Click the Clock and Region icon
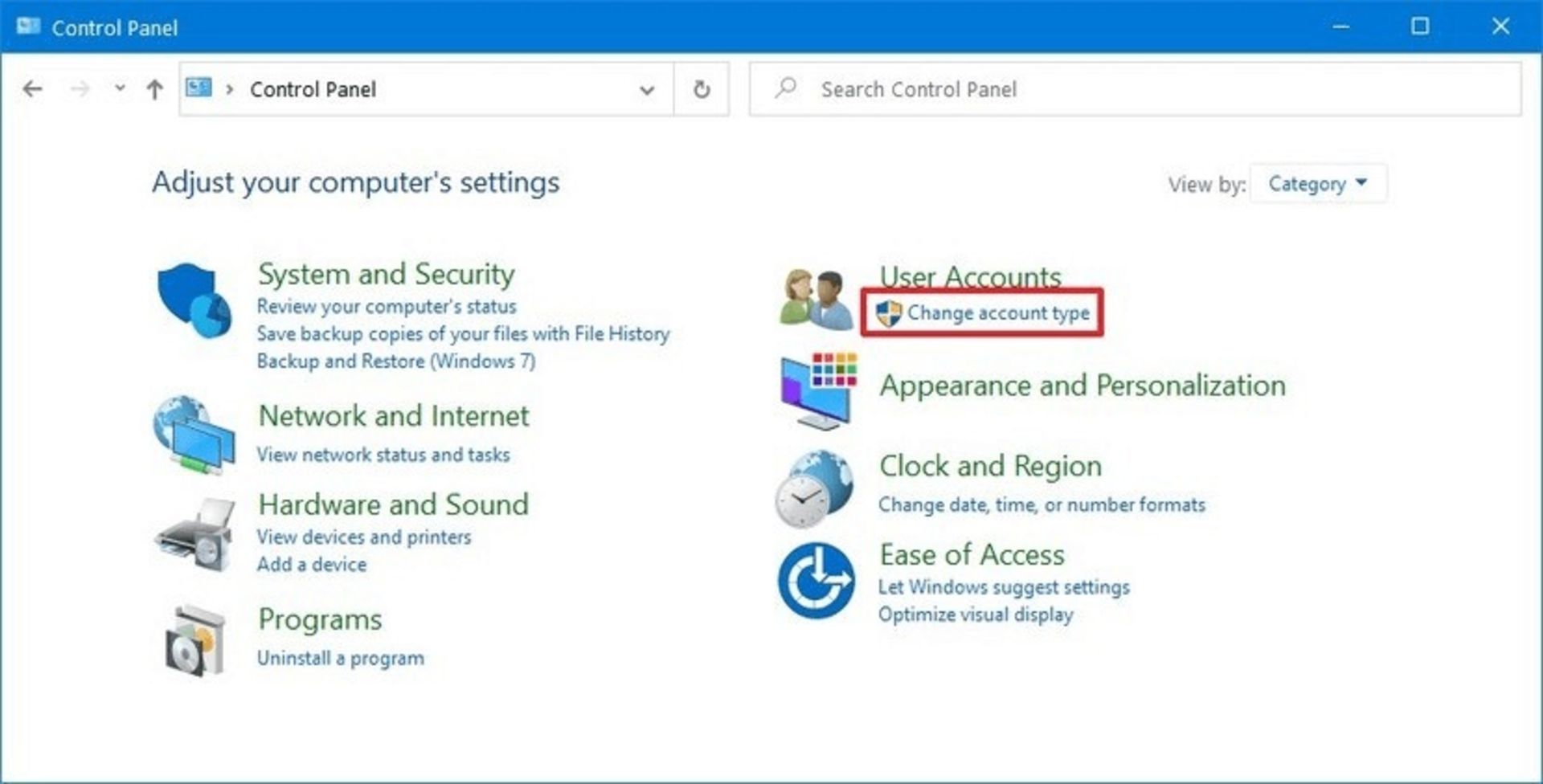 [815, 488]
